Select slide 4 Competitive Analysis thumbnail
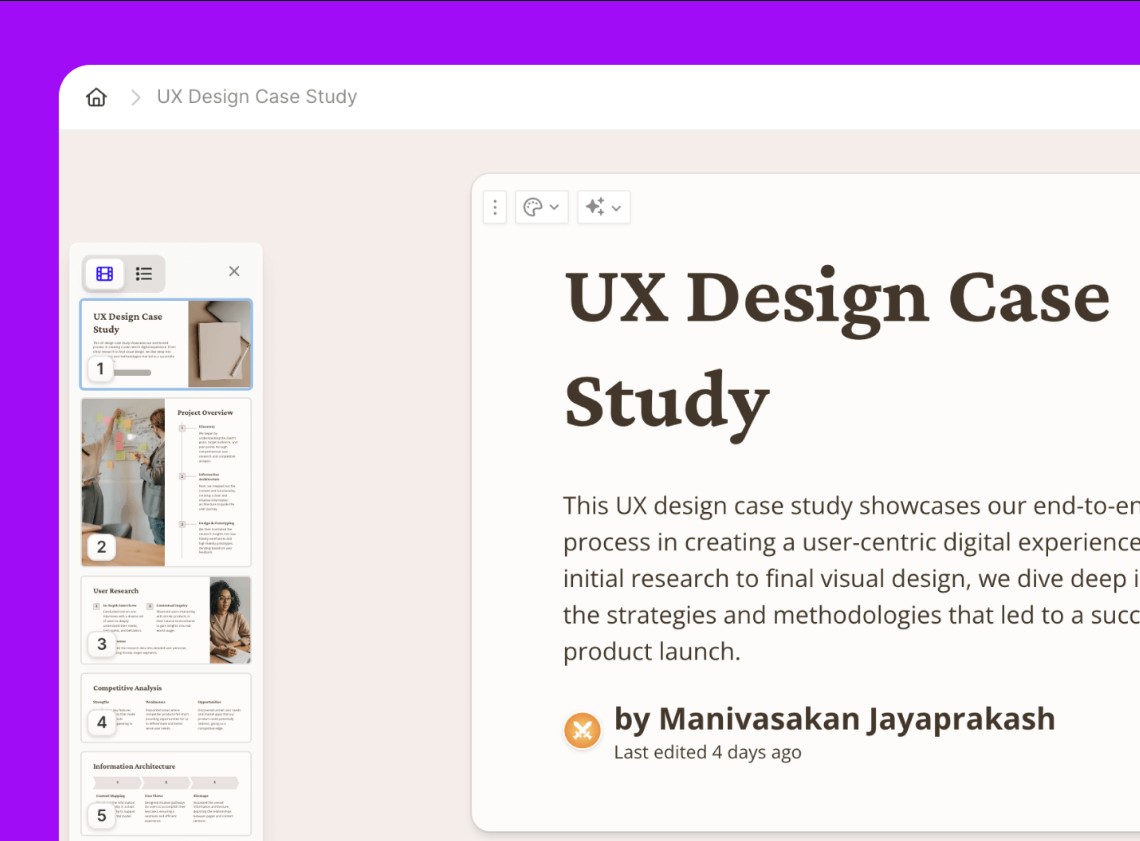Screen dimensions: 1140x841 pos(166,707)
